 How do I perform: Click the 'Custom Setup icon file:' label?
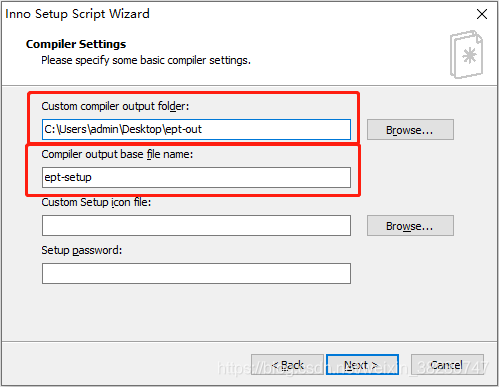[x=96, y=202]
